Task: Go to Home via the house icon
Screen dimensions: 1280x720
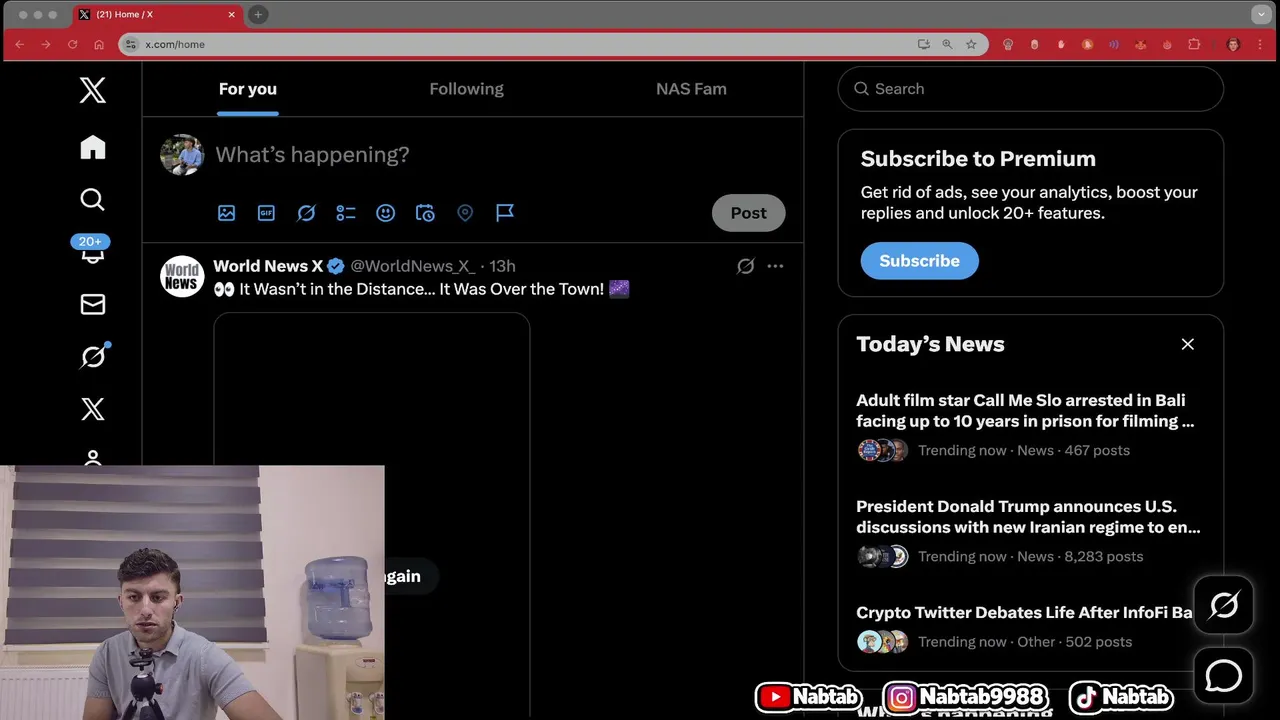Action: coord(93,148)
